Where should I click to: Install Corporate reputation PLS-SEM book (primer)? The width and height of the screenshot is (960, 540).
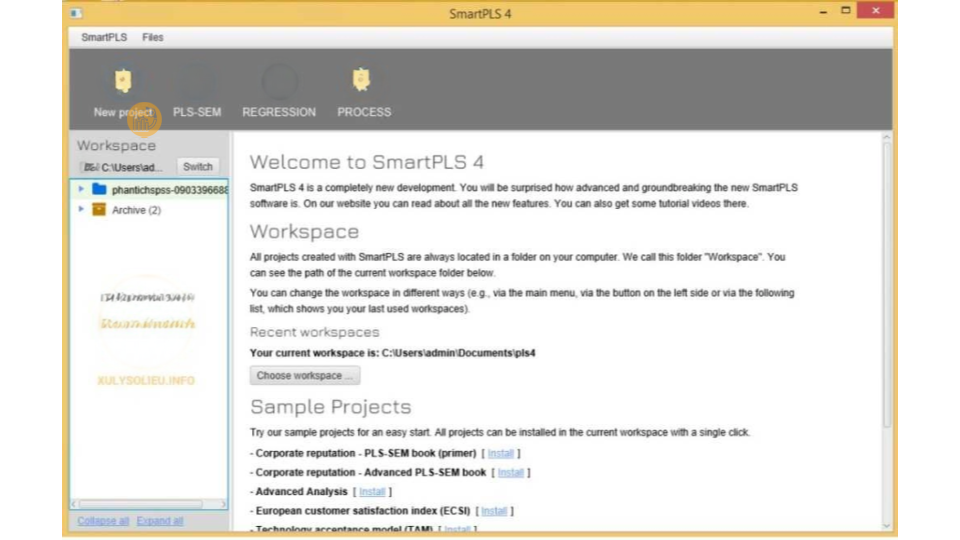click(x=501, y=454)
